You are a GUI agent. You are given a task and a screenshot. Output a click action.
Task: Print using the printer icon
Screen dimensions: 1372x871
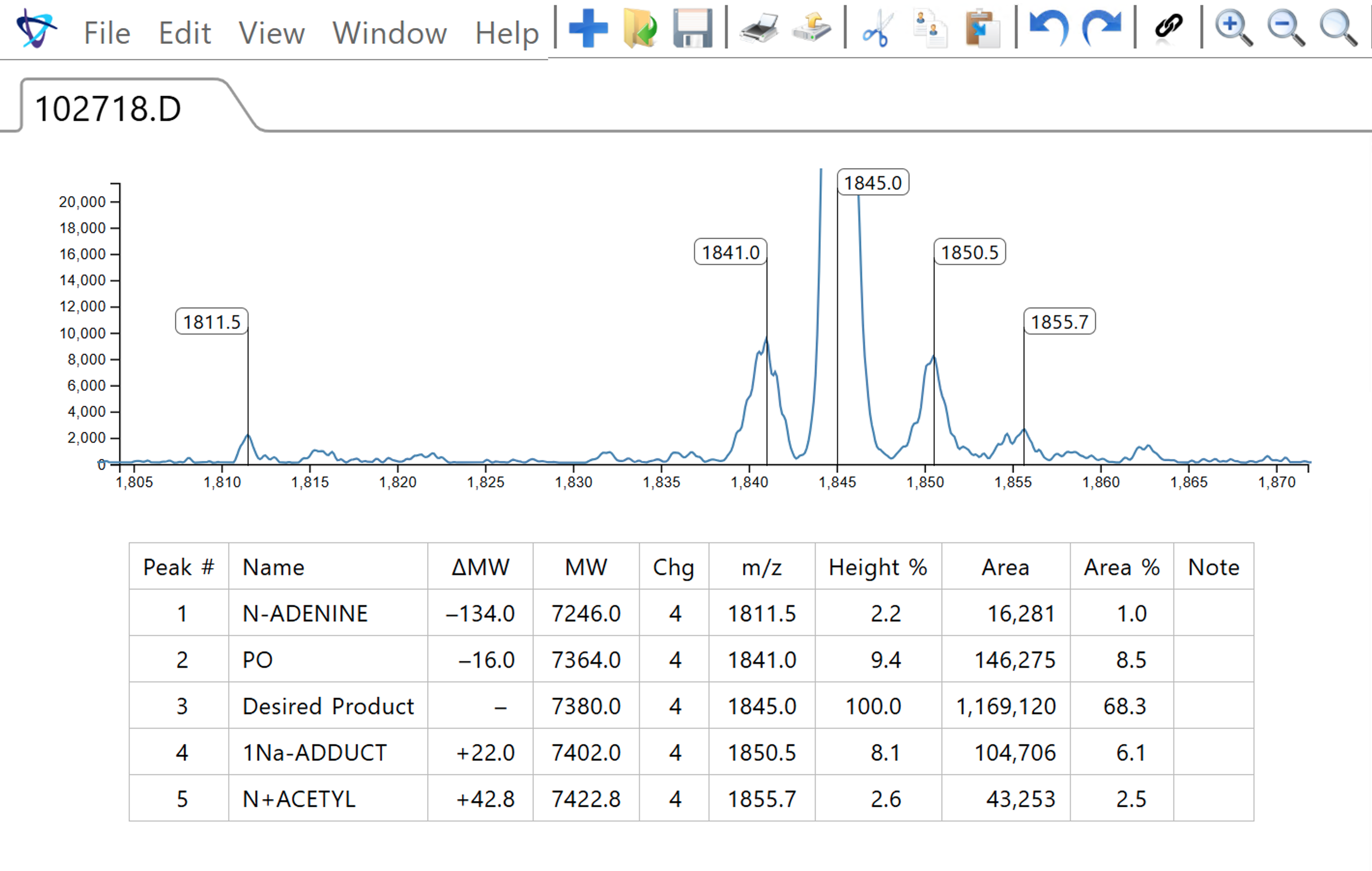759,29
